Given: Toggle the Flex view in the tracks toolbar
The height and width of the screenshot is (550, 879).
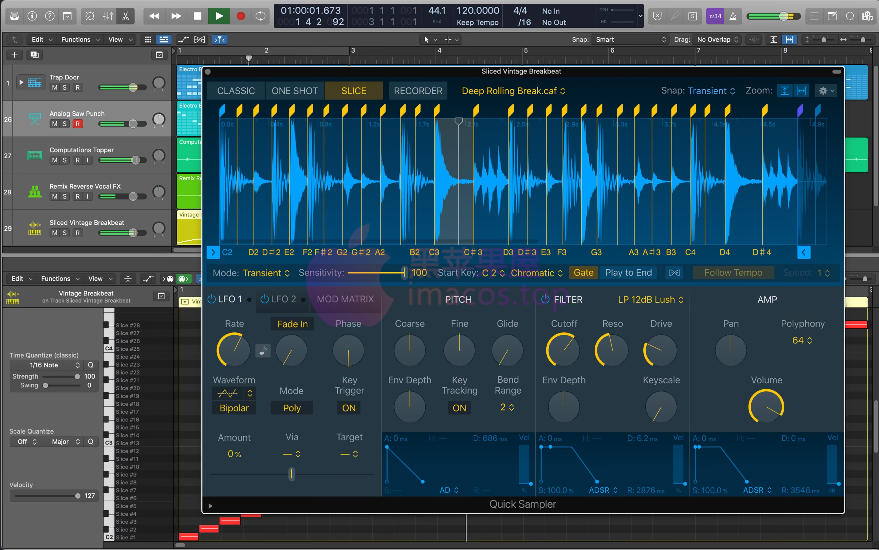Looking at the screenshot, I should (200, 40).
